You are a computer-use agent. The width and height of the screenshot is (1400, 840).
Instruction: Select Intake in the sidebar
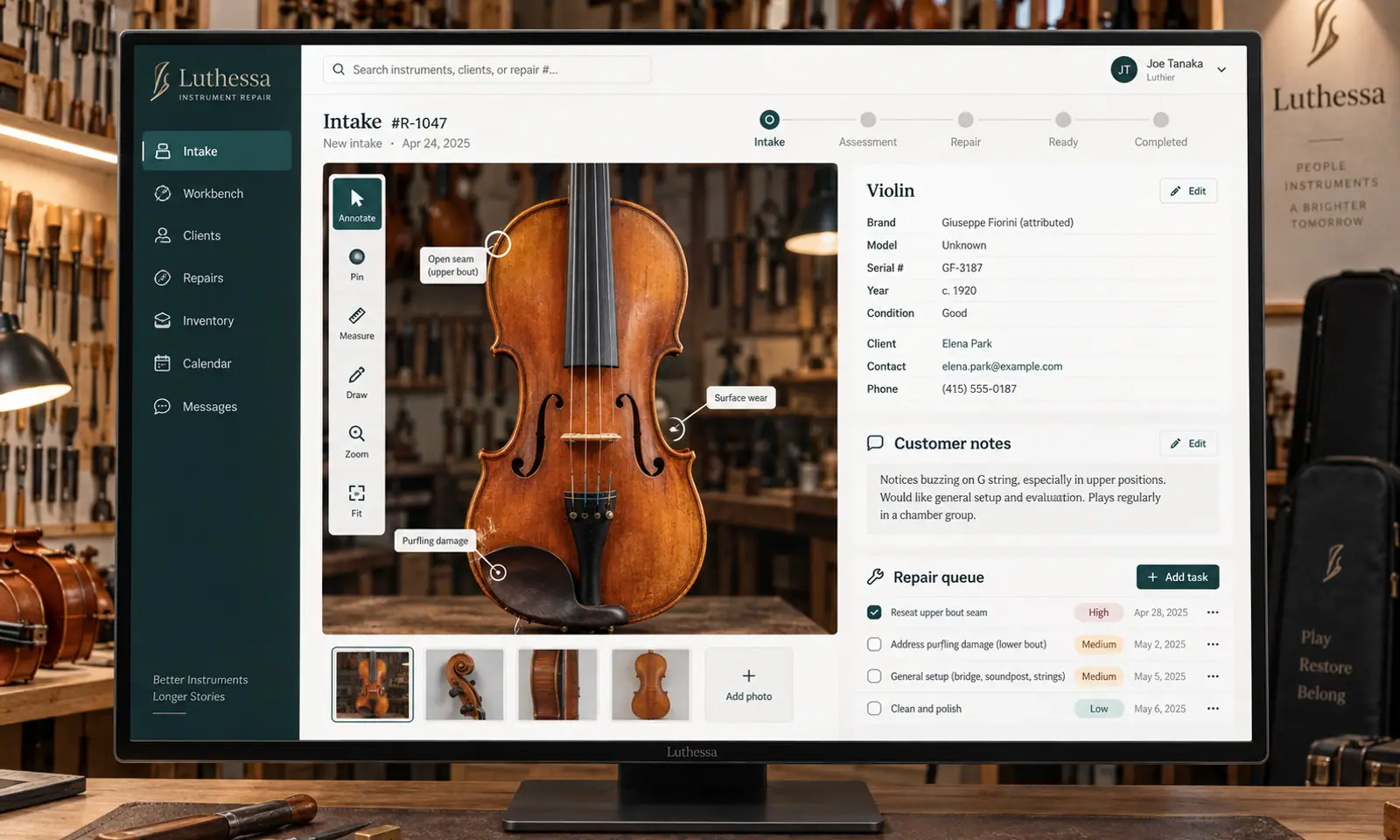pos(217,150)
